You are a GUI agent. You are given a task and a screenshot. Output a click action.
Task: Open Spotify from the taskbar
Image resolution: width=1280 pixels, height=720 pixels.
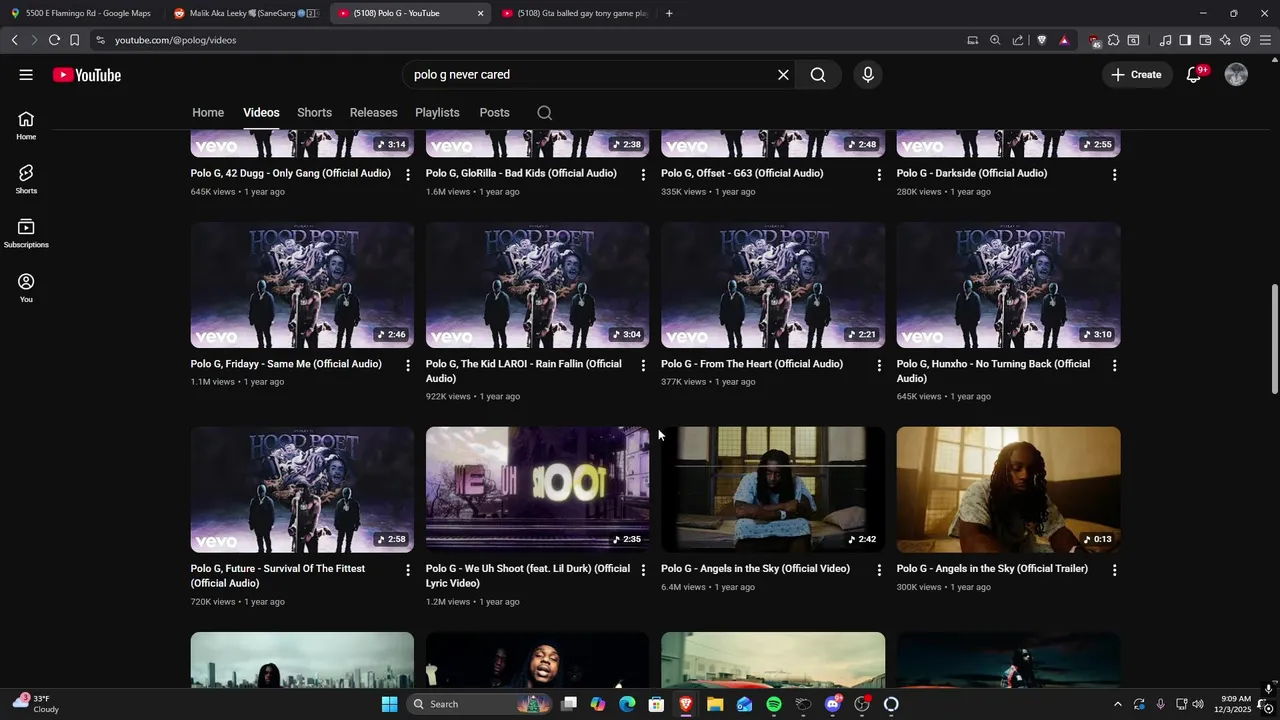[774, 704]
